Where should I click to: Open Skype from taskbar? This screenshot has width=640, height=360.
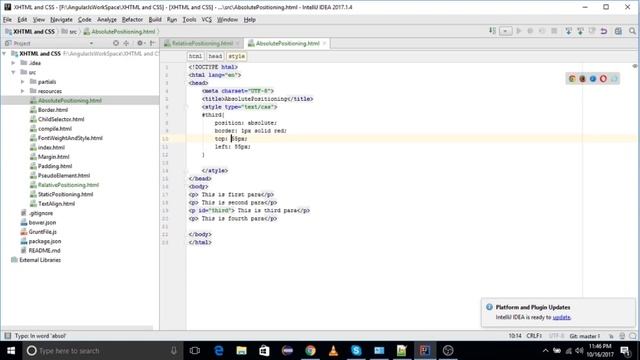[x=356, y=351]
